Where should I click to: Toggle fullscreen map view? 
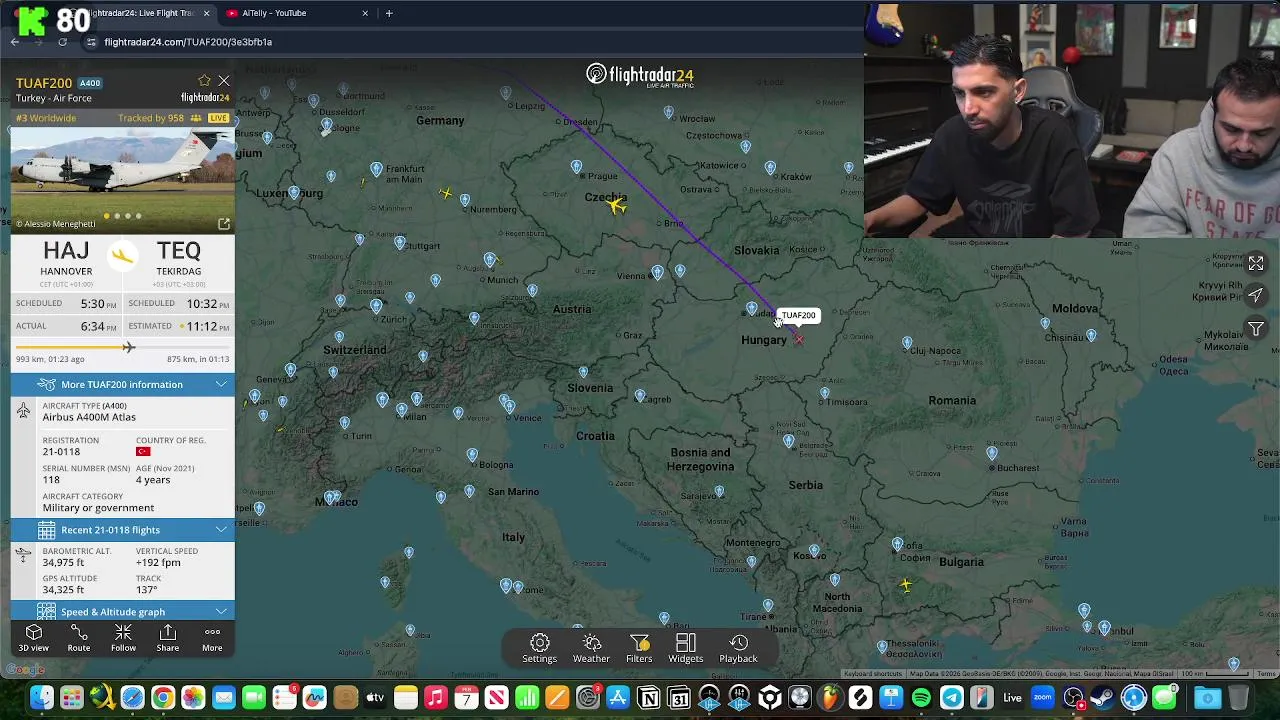(x=1256, y=263)
